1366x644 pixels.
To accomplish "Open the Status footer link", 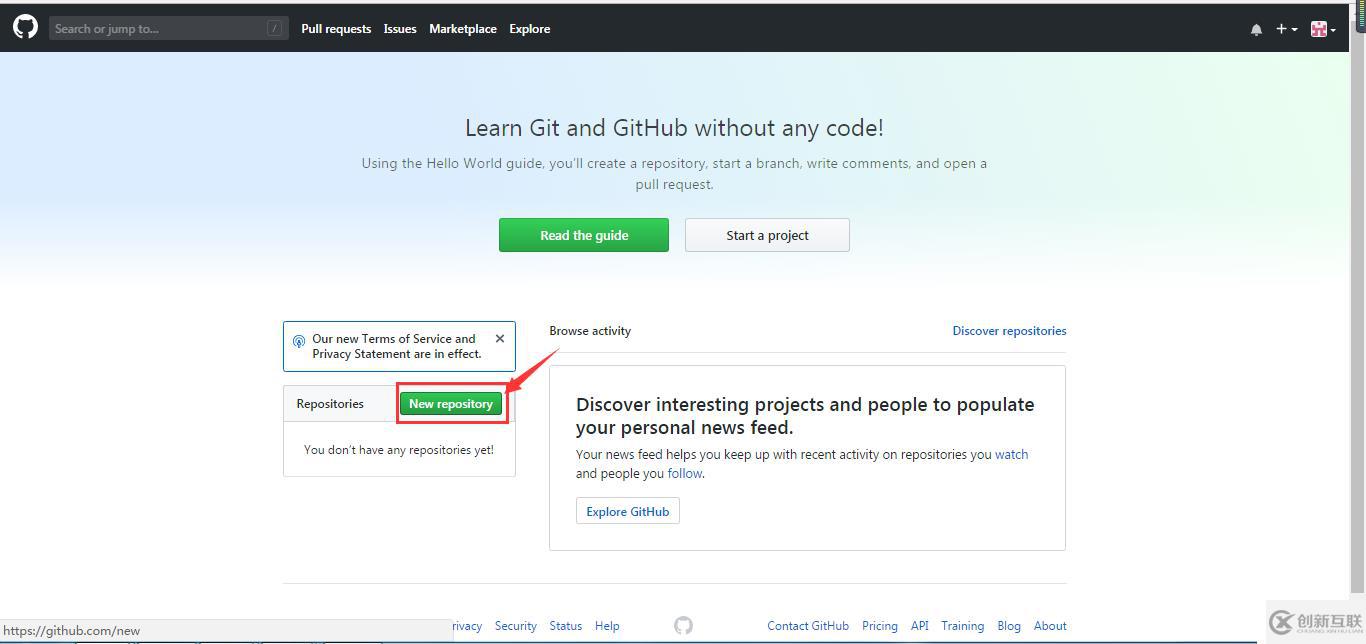I will click(x=566, y=626).
